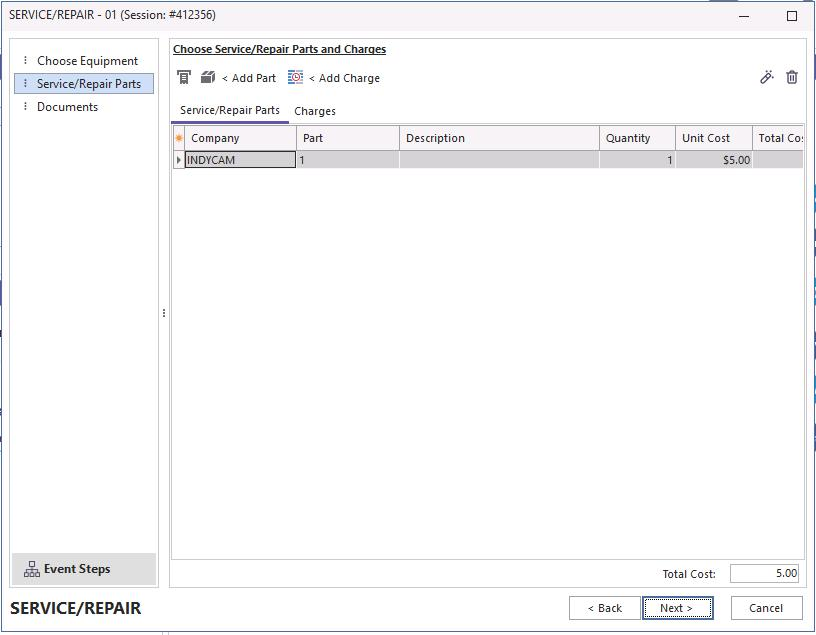
Task: Click the < Back button
Action: (x=604, y=608)
